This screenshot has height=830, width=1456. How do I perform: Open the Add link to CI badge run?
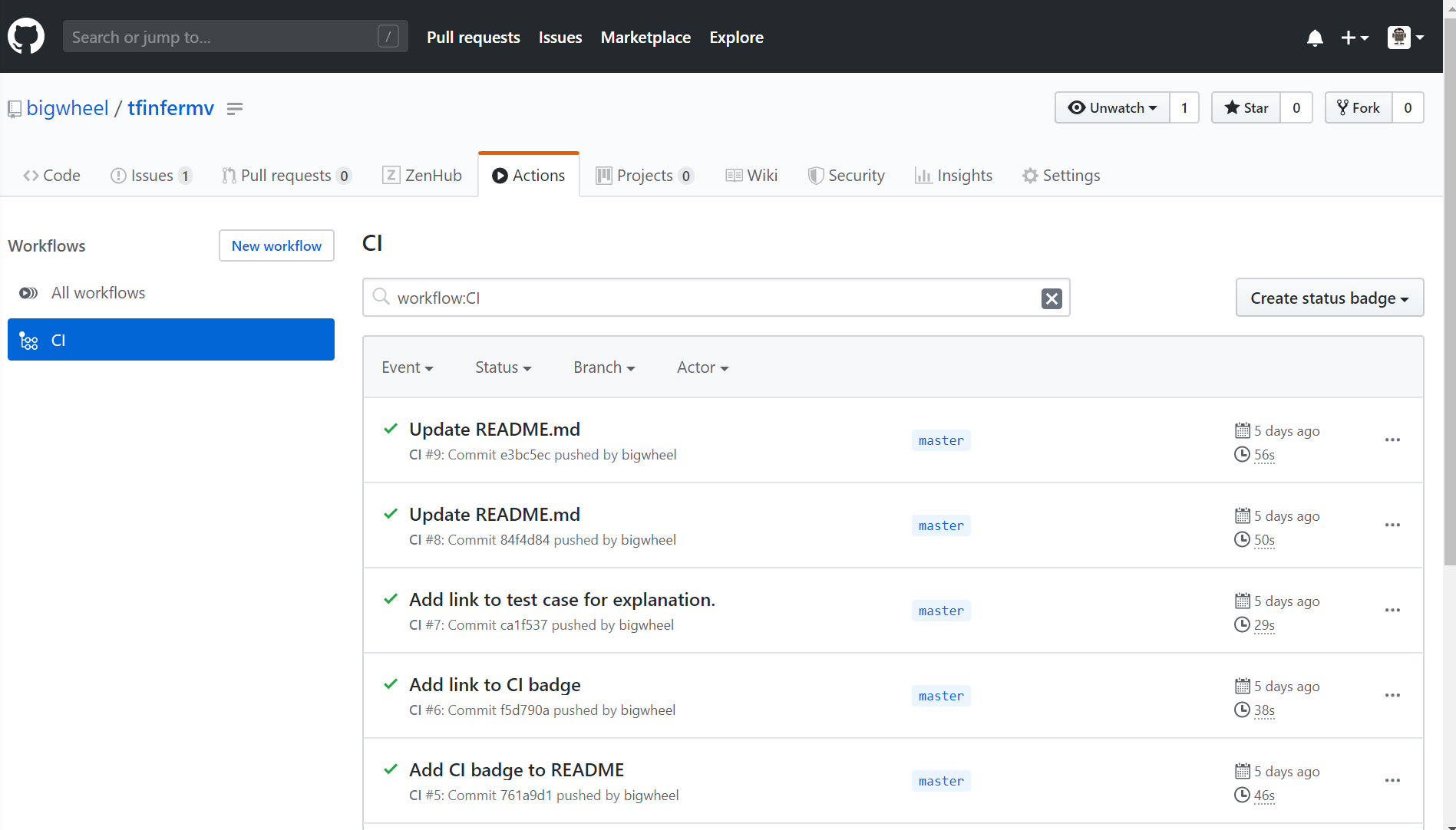click(495, 685)
